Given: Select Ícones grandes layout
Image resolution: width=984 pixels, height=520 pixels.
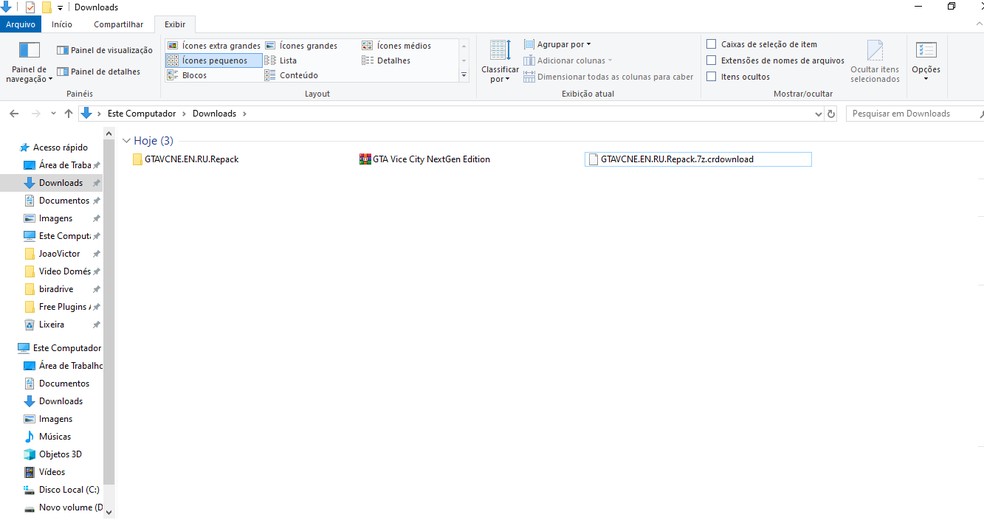Looking at the screenshot, I should [x=302, y=46].
